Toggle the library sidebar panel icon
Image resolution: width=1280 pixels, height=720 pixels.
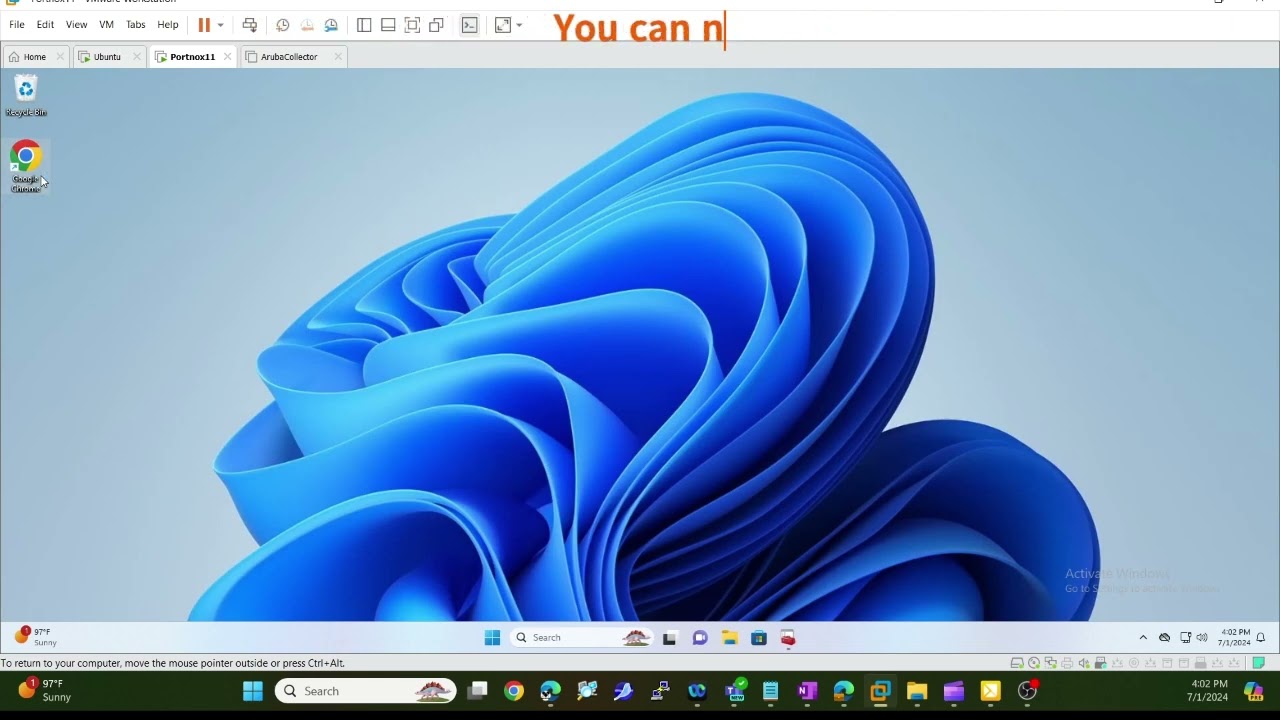[x=364, y=25]
